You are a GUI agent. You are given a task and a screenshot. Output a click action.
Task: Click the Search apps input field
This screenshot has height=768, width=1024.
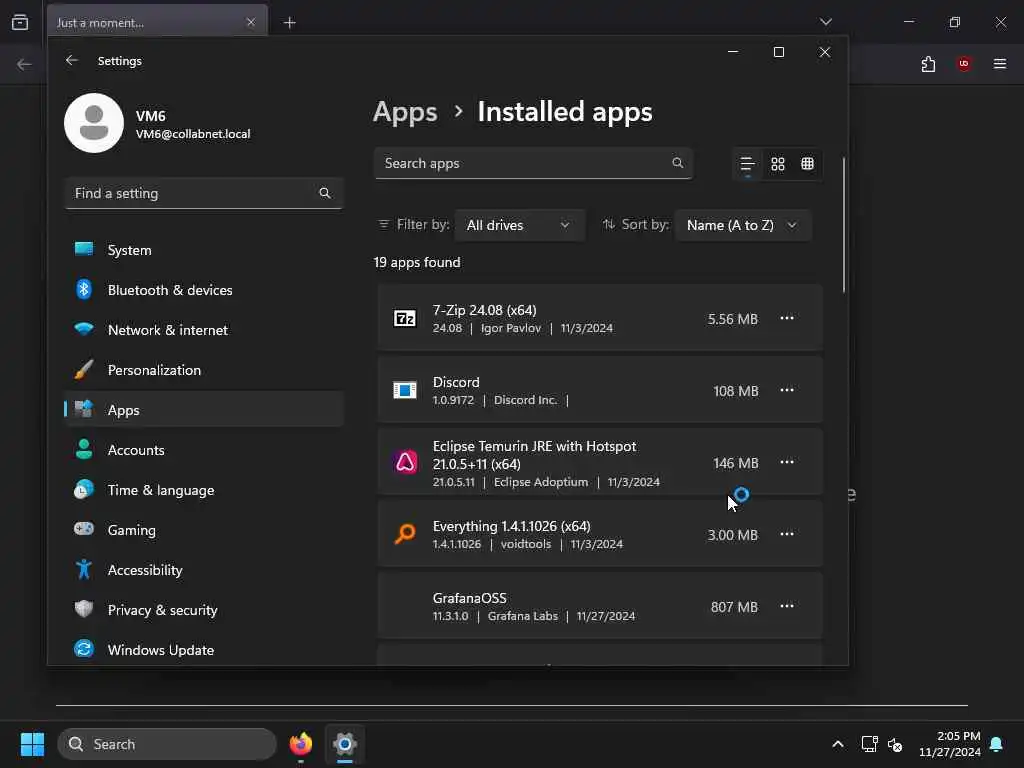pyautogui.click(x=533, y=163)
